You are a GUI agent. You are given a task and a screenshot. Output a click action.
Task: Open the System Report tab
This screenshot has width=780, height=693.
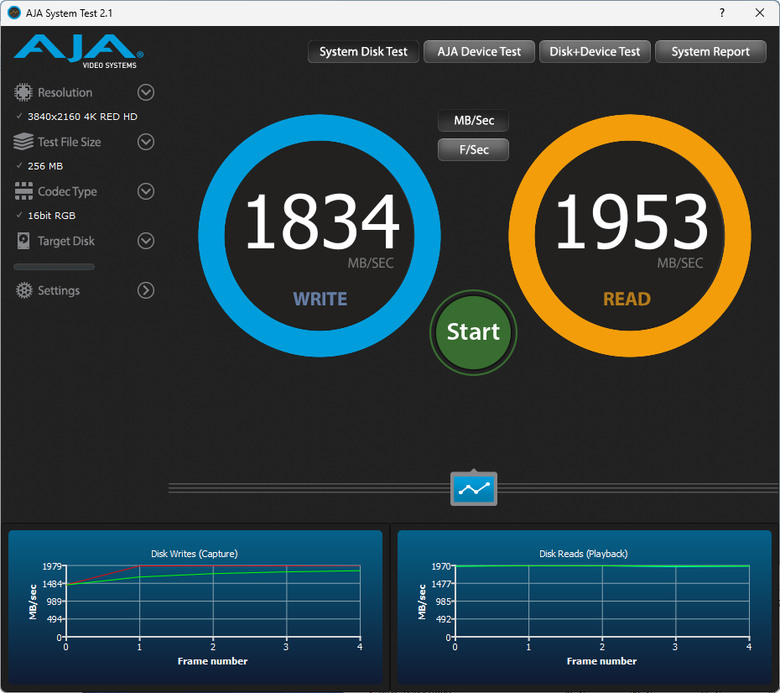pyautogui.click(x=710, y=52)
